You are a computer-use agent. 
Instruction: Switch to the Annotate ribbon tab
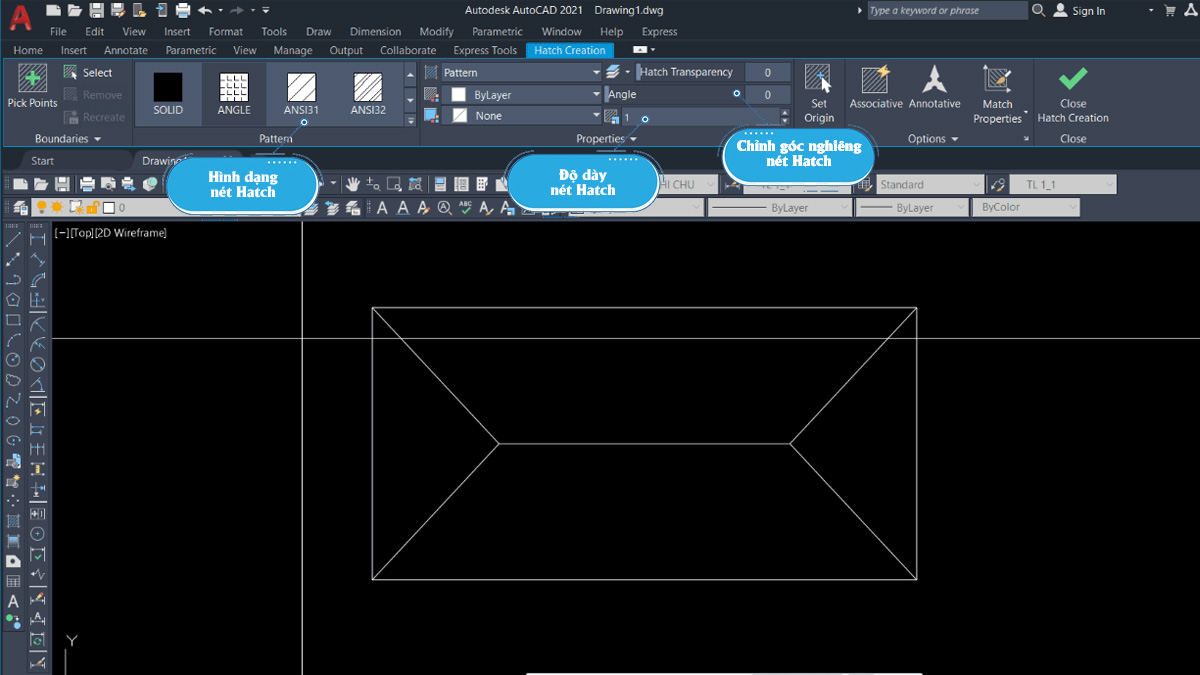click(126, 50)
